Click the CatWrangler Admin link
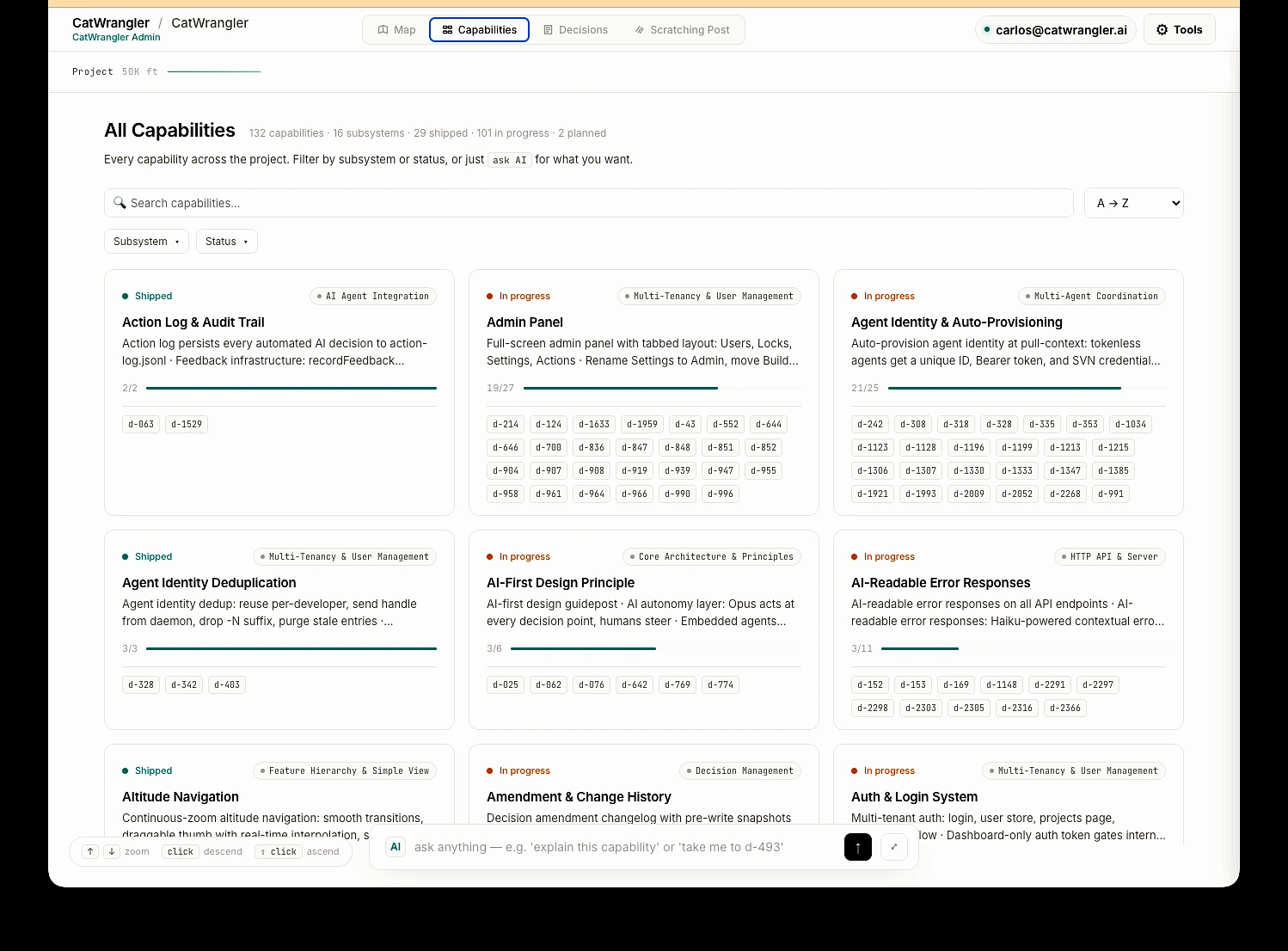Viewport: 1288px width, 951px height. pos(116,38)
